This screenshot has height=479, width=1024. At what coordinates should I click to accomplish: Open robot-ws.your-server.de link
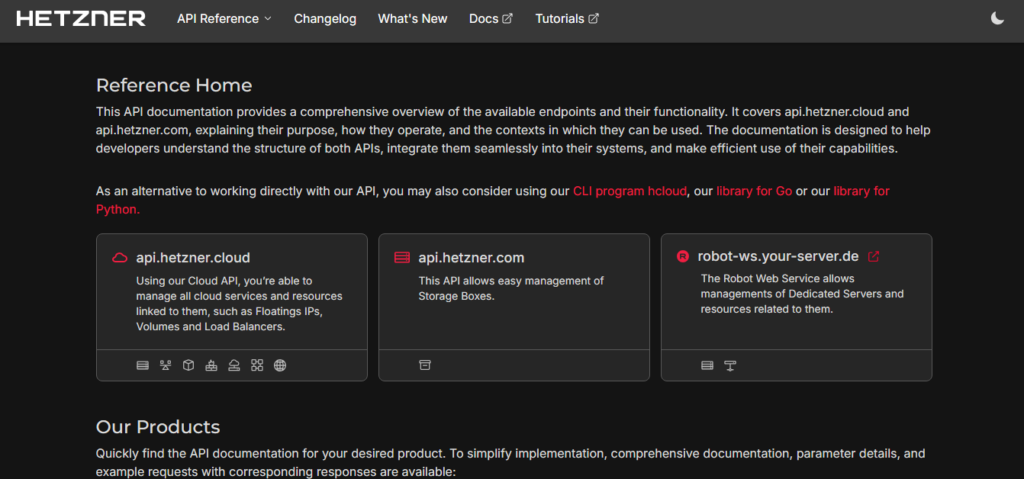point(778,256)
